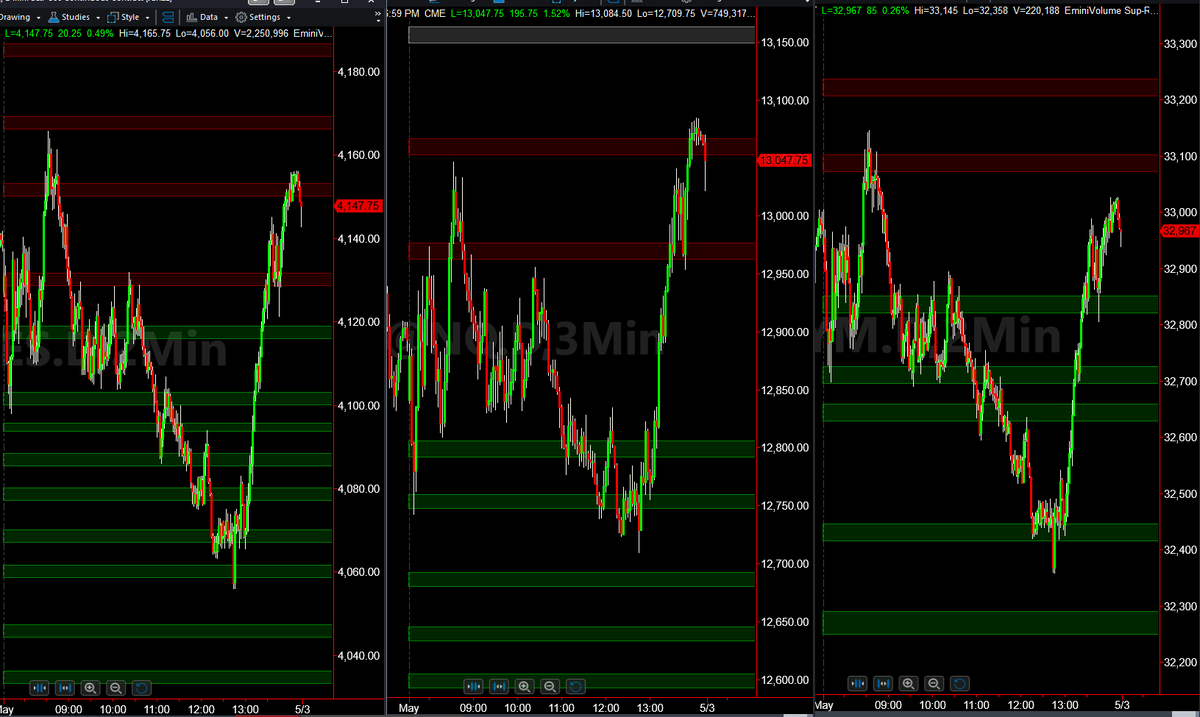
Task: Click the stacked chart layout icon
Action: [168, 17]
